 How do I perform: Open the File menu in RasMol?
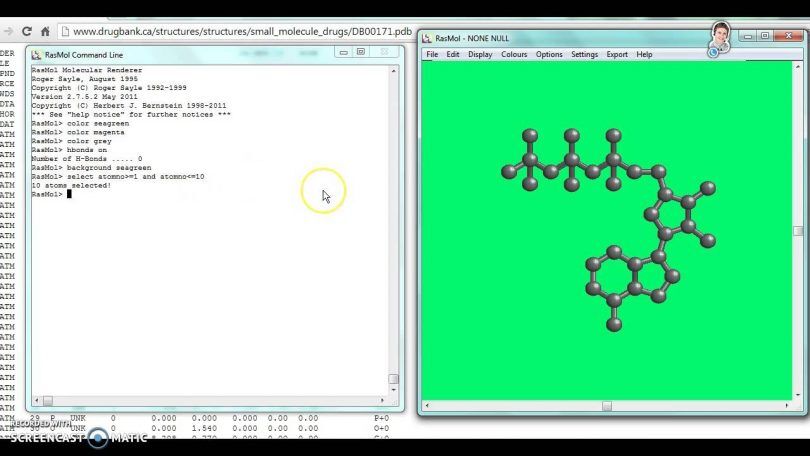(x=432, y=54)
